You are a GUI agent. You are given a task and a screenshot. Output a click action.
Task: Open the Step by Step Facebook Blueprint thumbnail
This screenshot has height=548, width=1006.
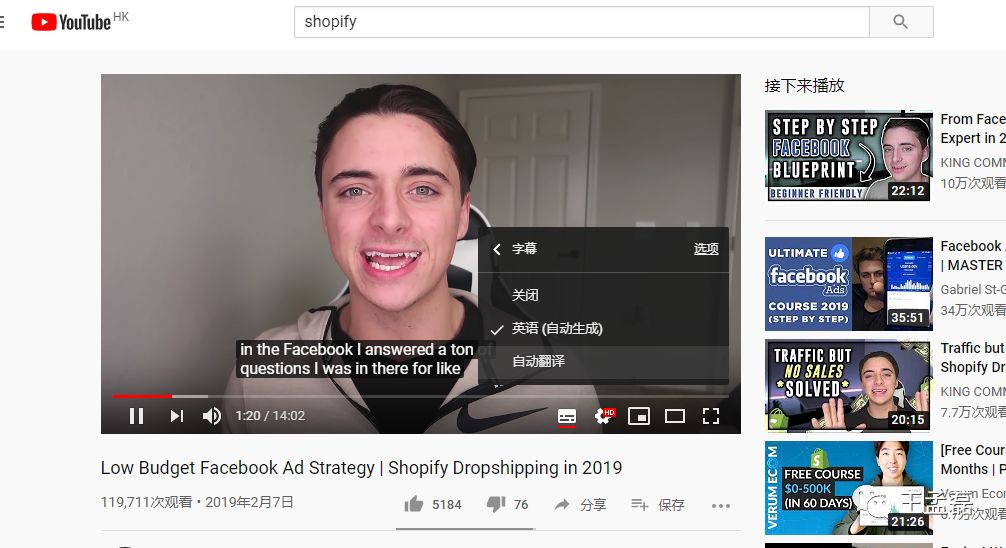848,155
